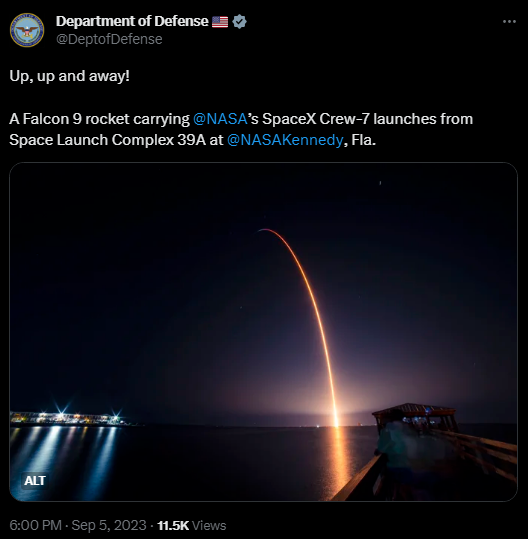Click the US flag emoji beside name
The width and height of the screenshot is (528, 539).
(x=220, y=22)
